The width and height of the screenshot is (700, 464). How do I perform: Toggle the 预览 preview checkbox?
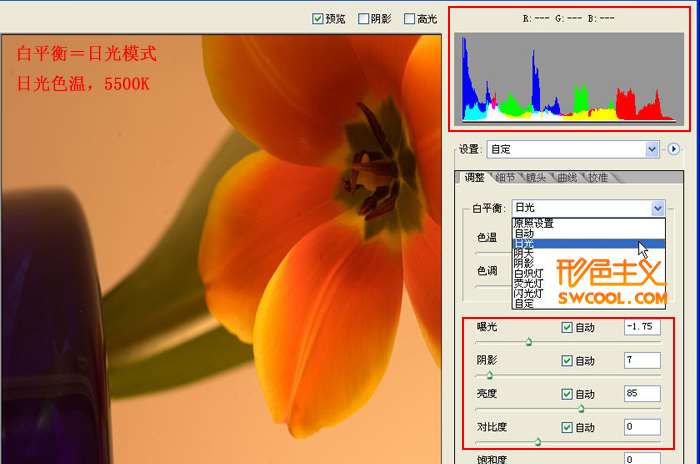pos(318,18)
